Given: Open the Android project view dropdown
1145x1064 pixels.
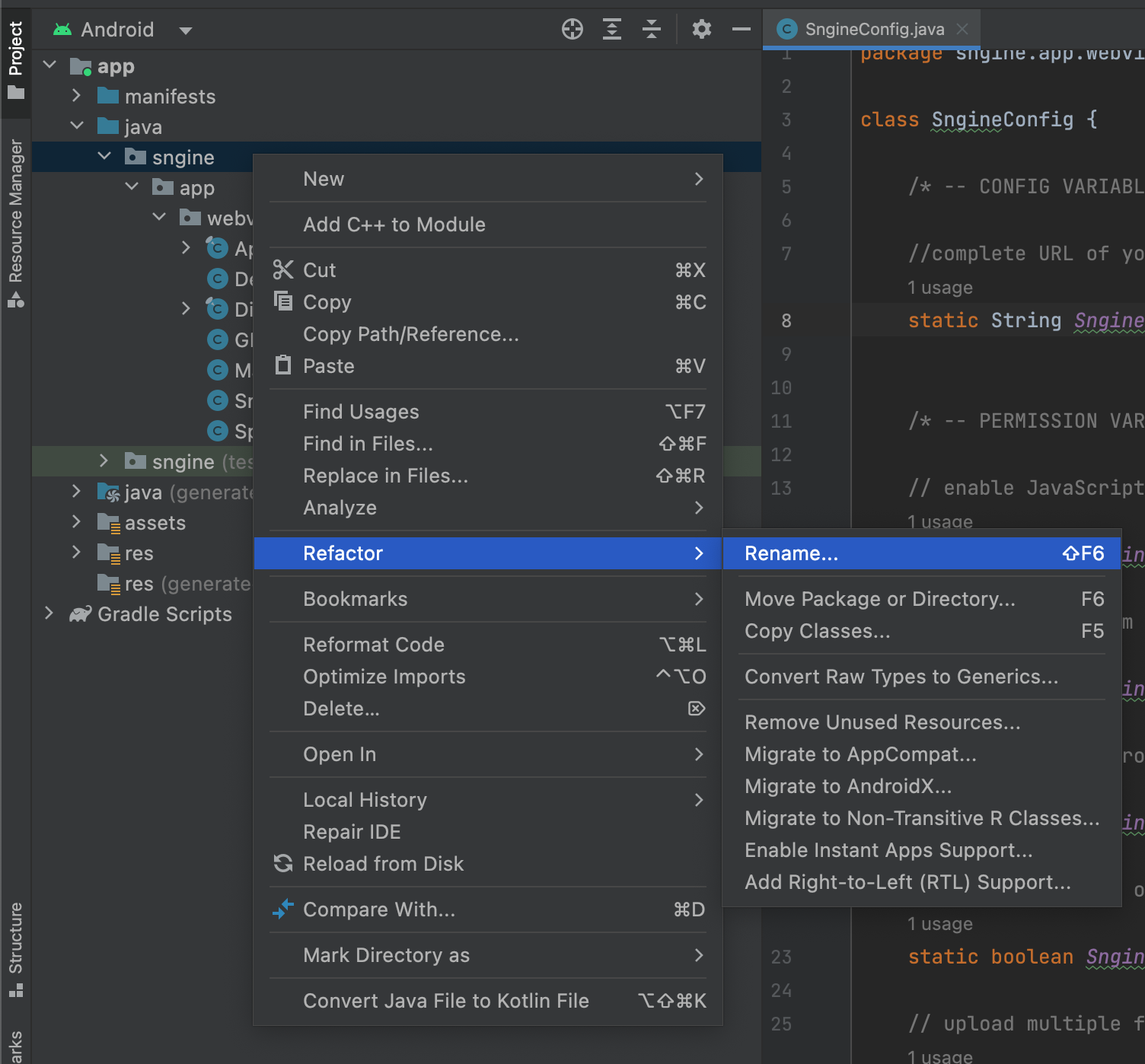Looking at the screenshot, I should pyautogui.click(x=185, y=30).
